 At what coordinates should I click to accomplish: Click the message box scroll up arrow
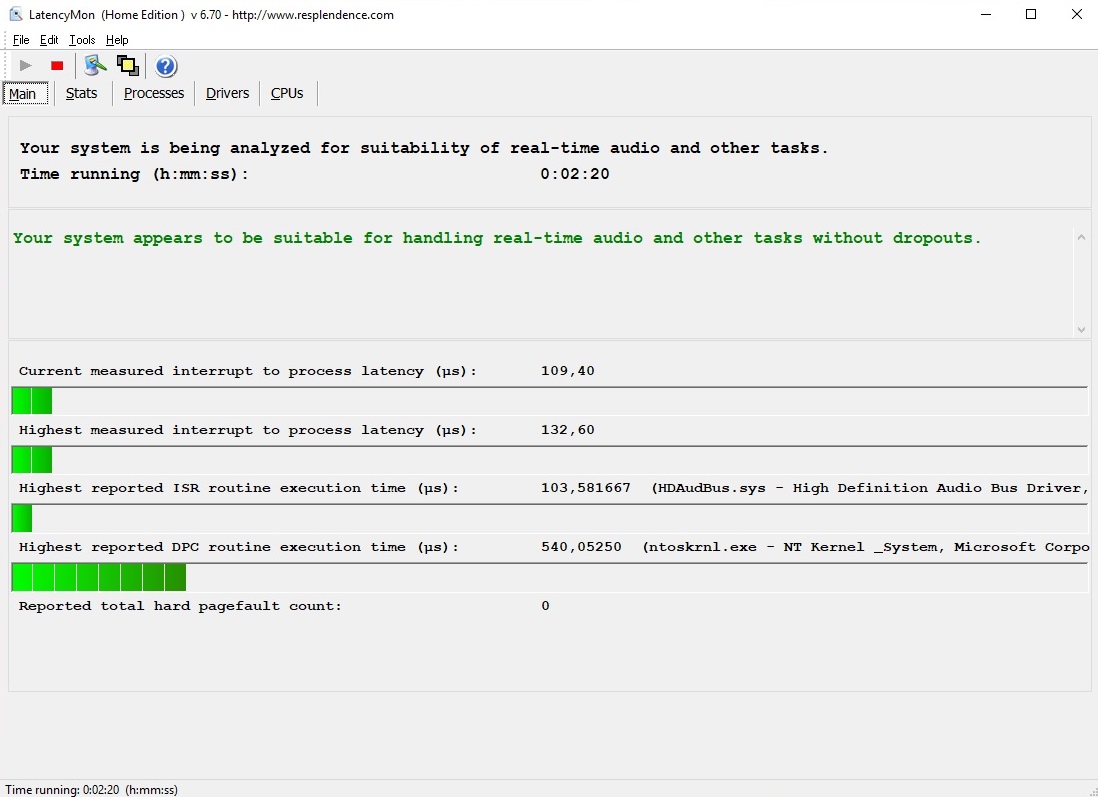tap(1081, 237)
